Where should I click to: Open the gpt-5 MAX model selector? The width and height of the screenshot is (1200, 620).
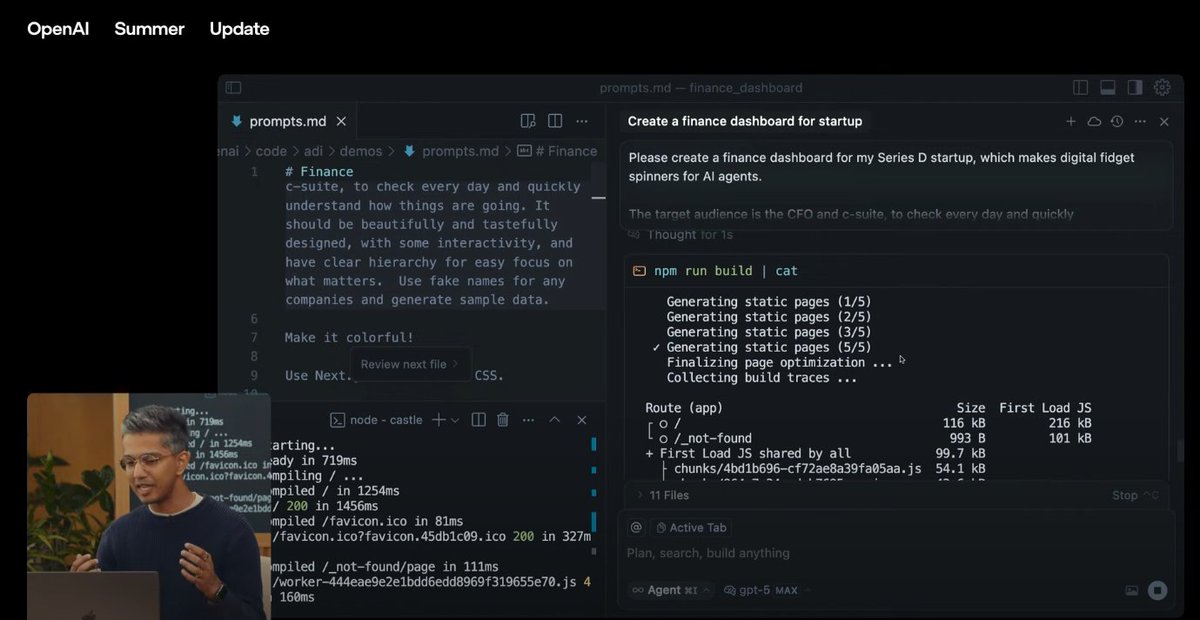tap(767, 590)
